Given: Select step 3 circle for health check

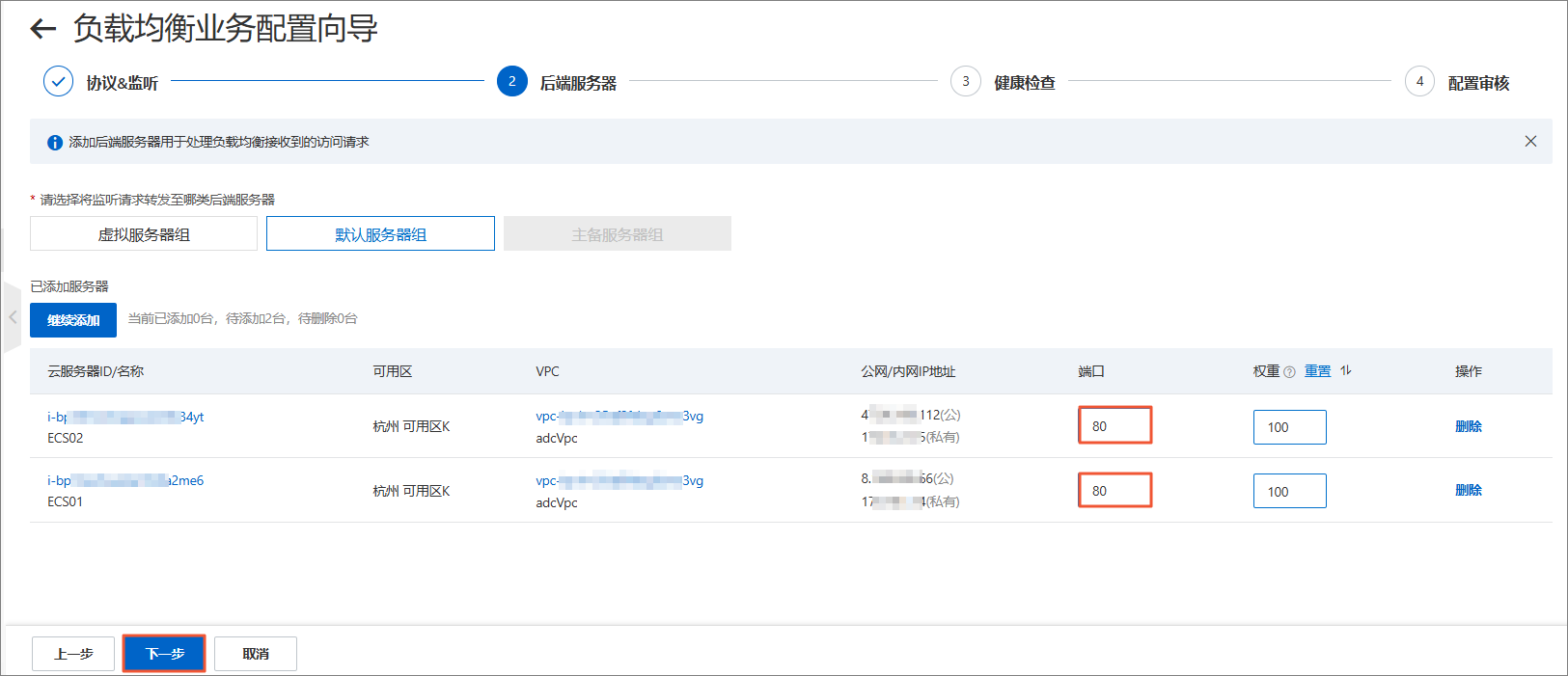Looking at the screenshot, I should click(966, 82).
